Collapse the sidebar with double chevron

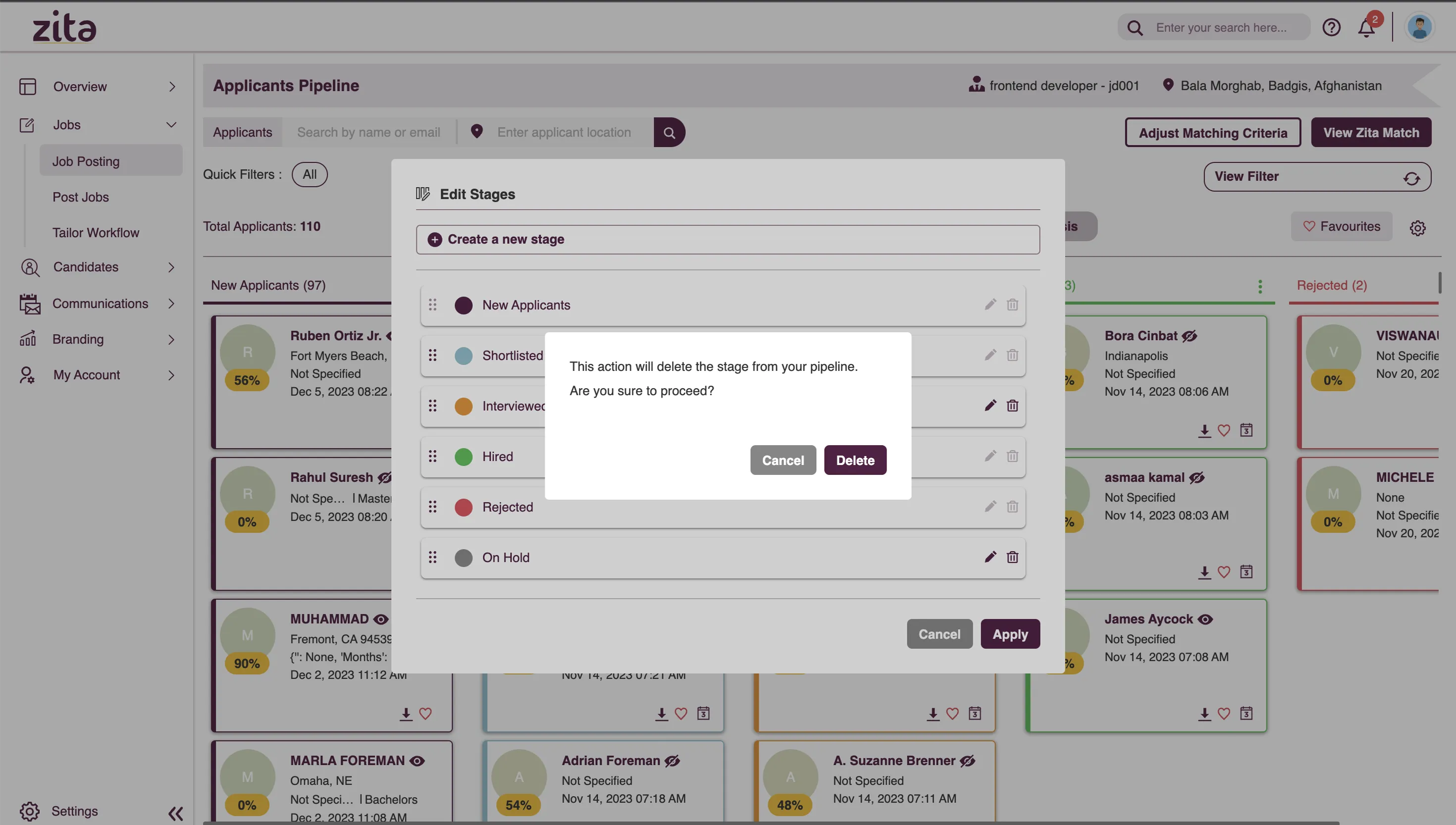point(176,814)
